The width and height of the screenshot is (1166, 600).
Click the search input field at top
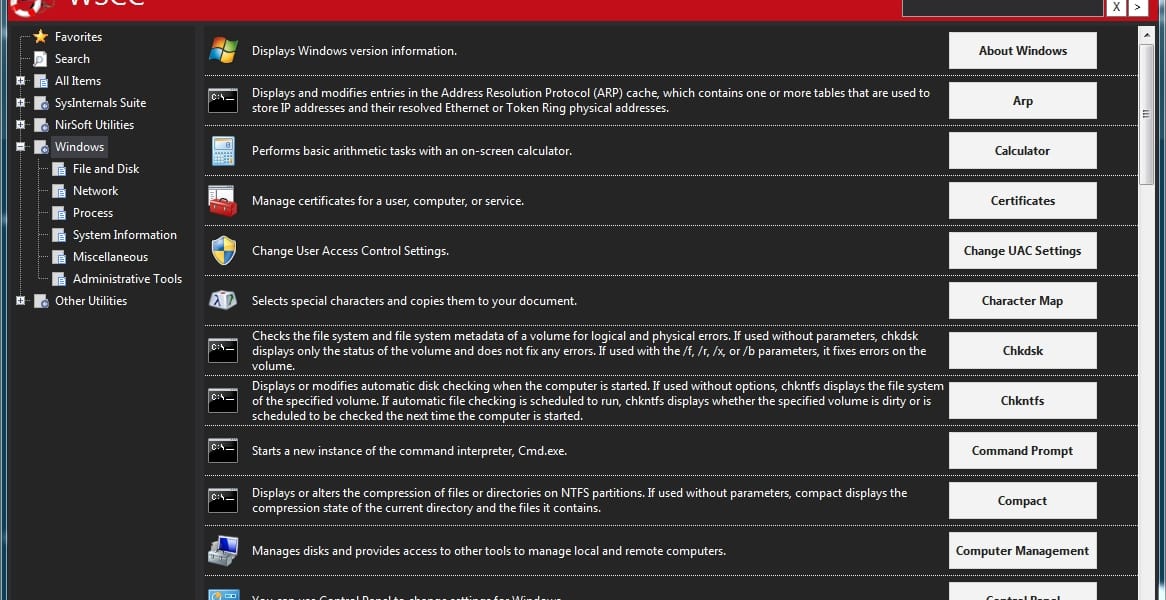1002,7
